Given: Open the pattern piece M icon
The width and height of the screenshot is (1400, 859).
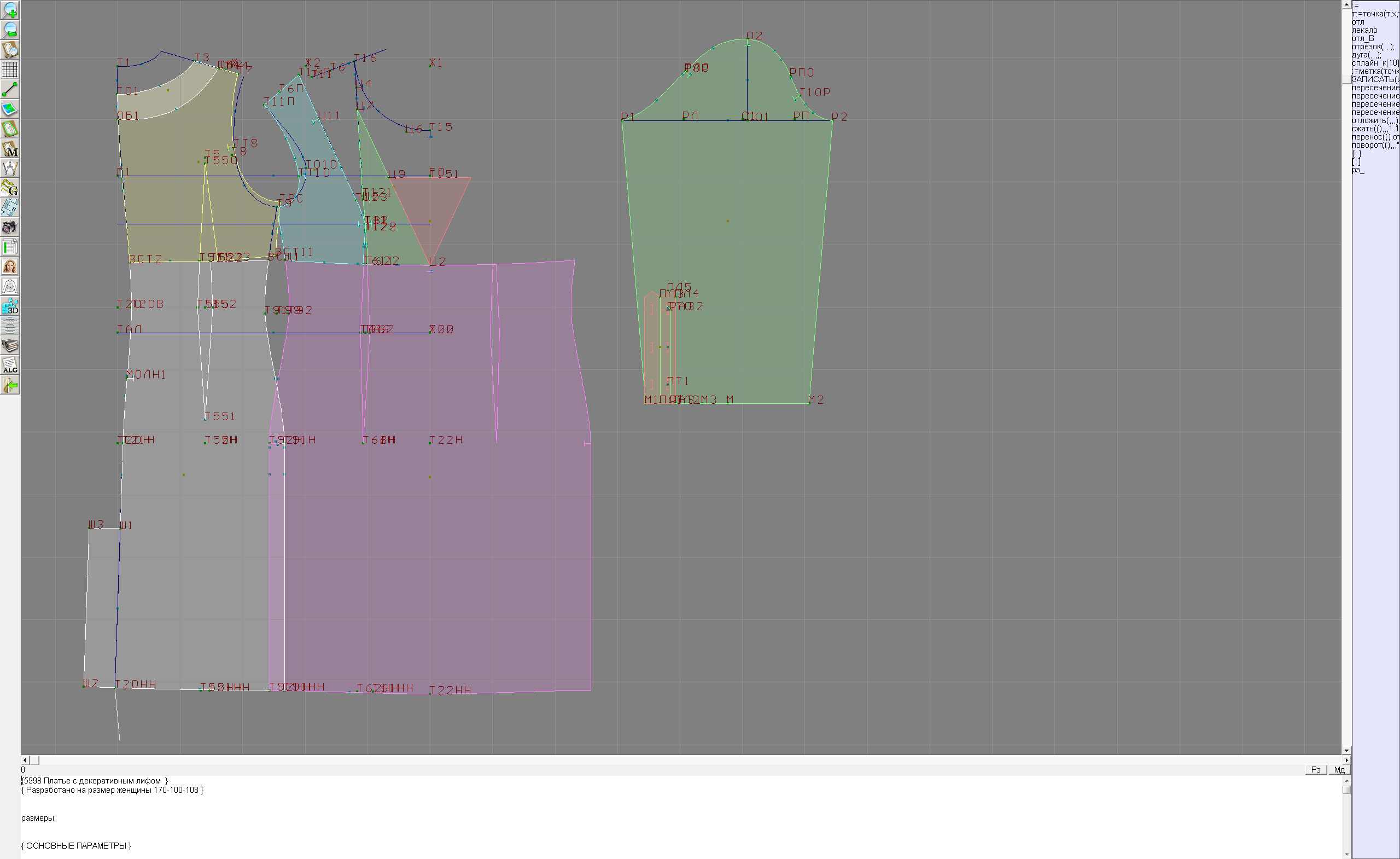Looking at the screenshot, I should click(x=10, y=148).
